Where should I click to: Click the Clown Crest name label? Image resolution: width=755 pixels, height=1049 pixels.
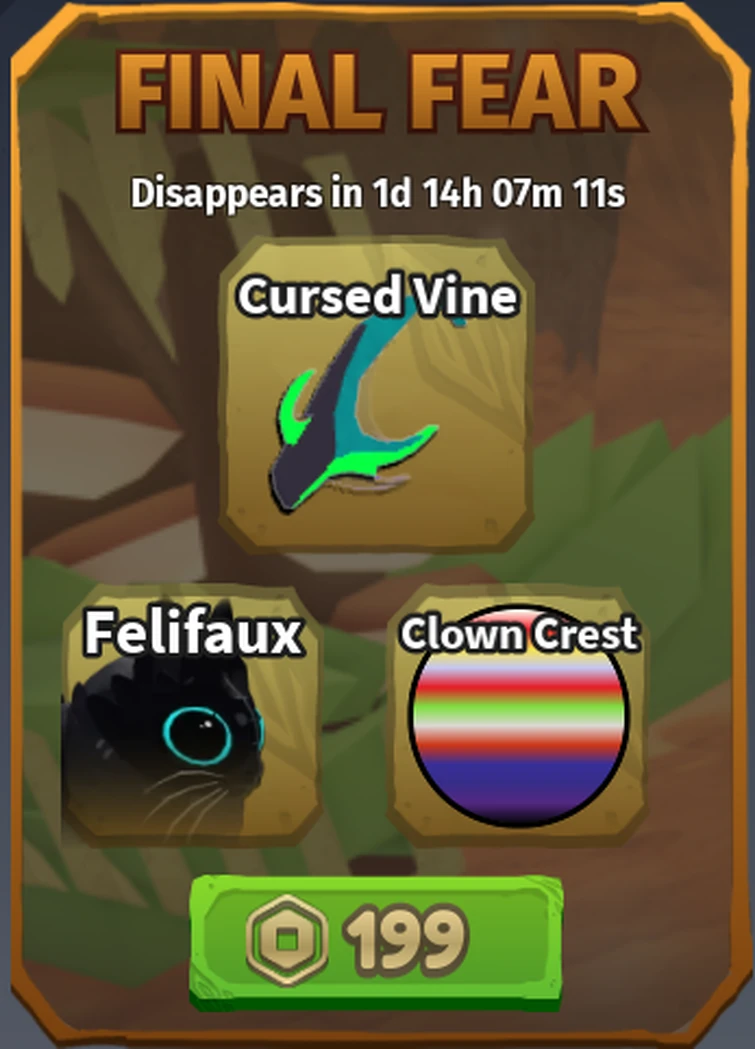519,634
